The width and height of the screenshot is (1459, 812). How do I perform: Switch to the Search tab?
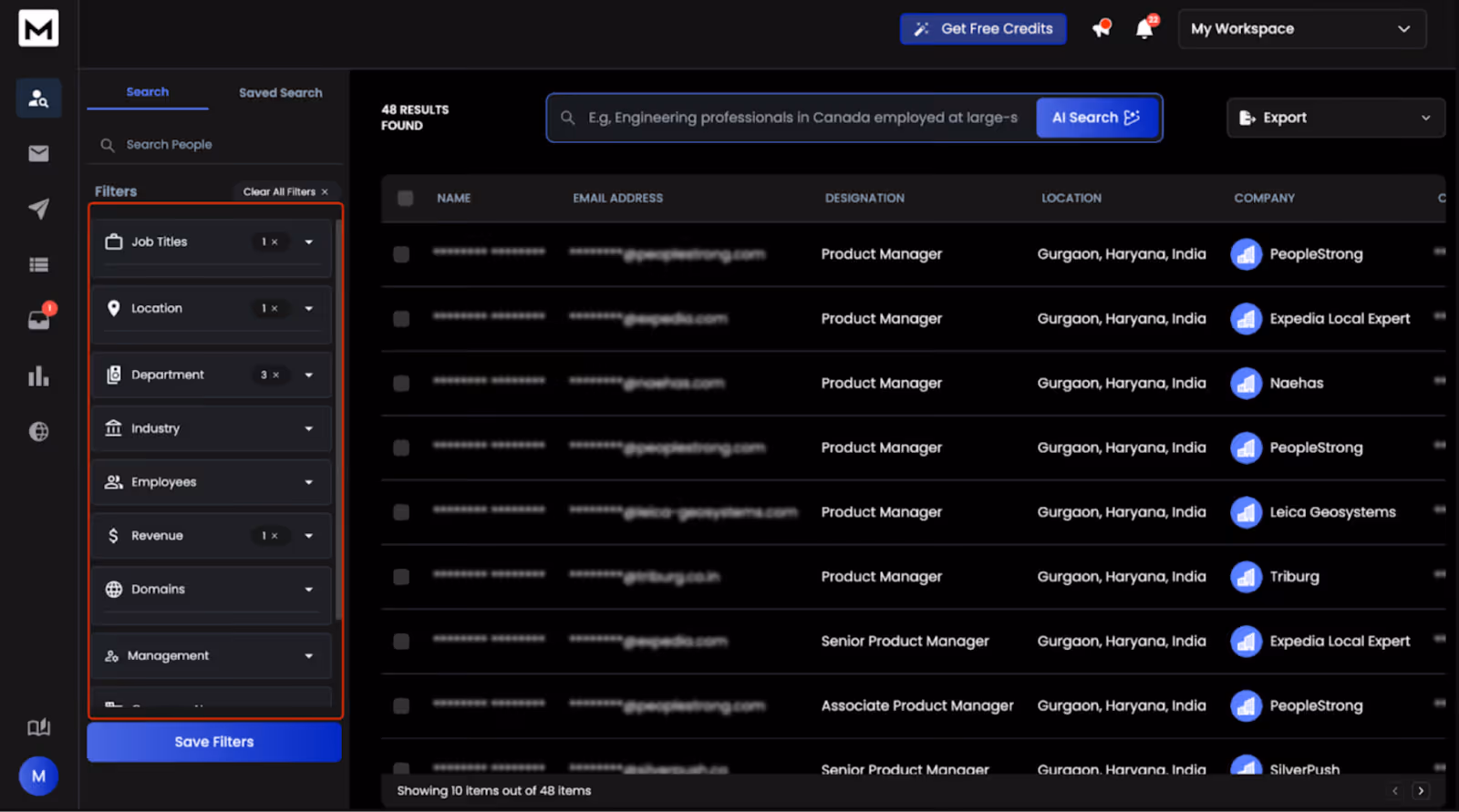point(148,92)
